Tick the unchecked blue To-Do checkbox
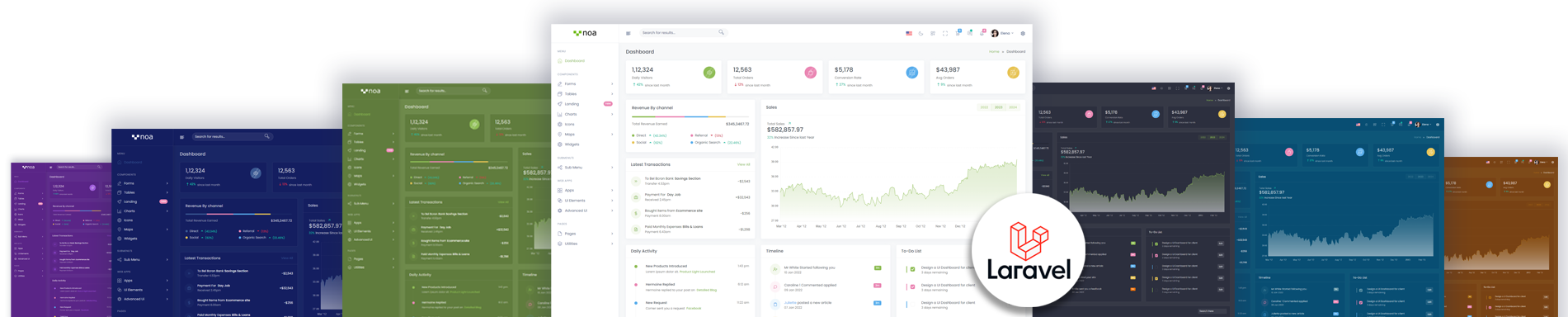Image resolution: width=1568 pixels, height=317 pixels. coord(911,304)
